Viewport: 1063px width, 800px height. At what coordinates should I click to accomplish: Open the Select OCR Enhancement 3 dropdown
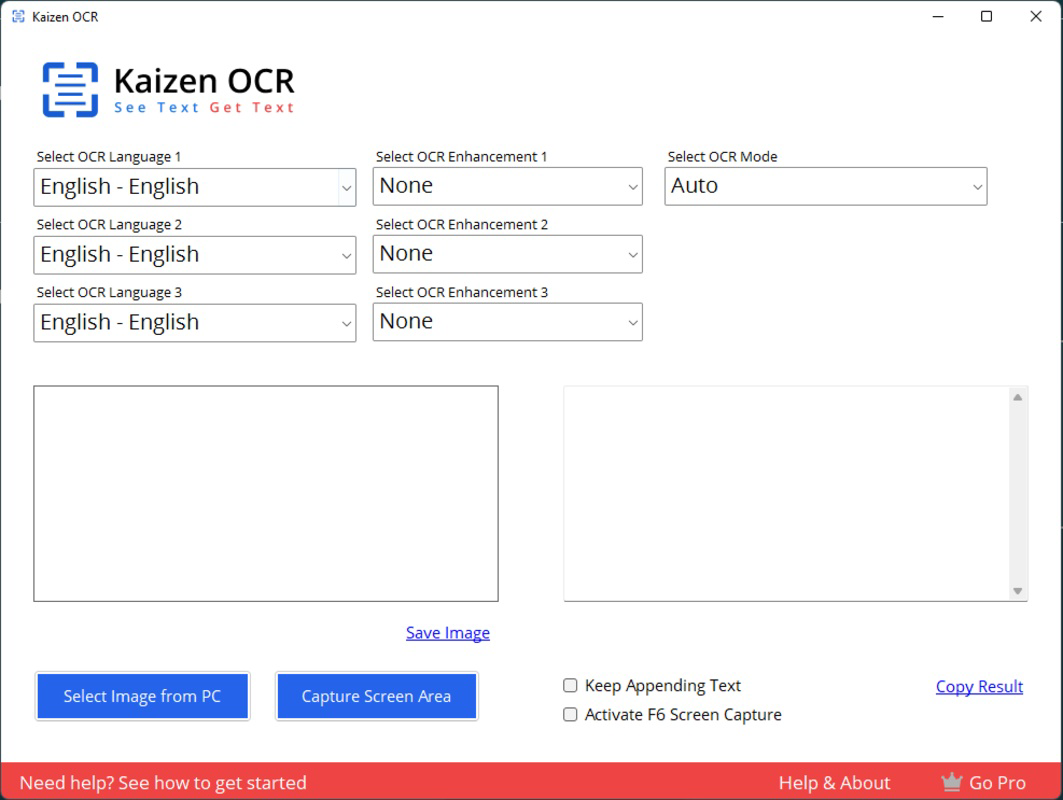(x=507, y=322)
